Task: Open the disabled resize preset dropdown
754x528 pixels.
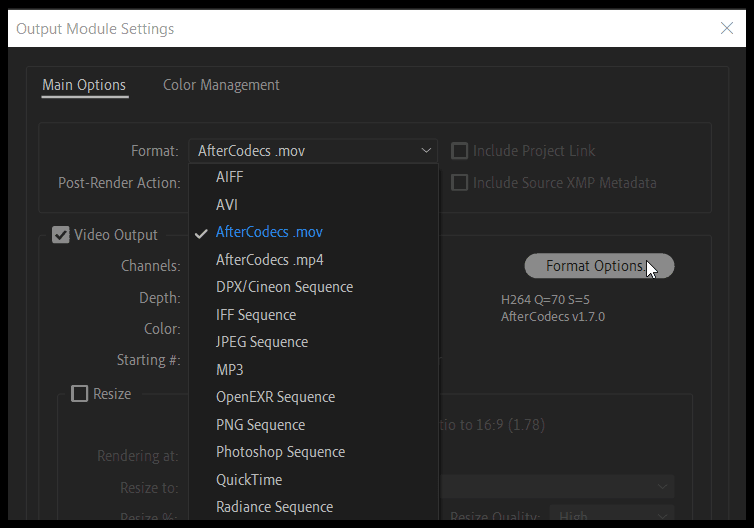Action: (556, 487)
